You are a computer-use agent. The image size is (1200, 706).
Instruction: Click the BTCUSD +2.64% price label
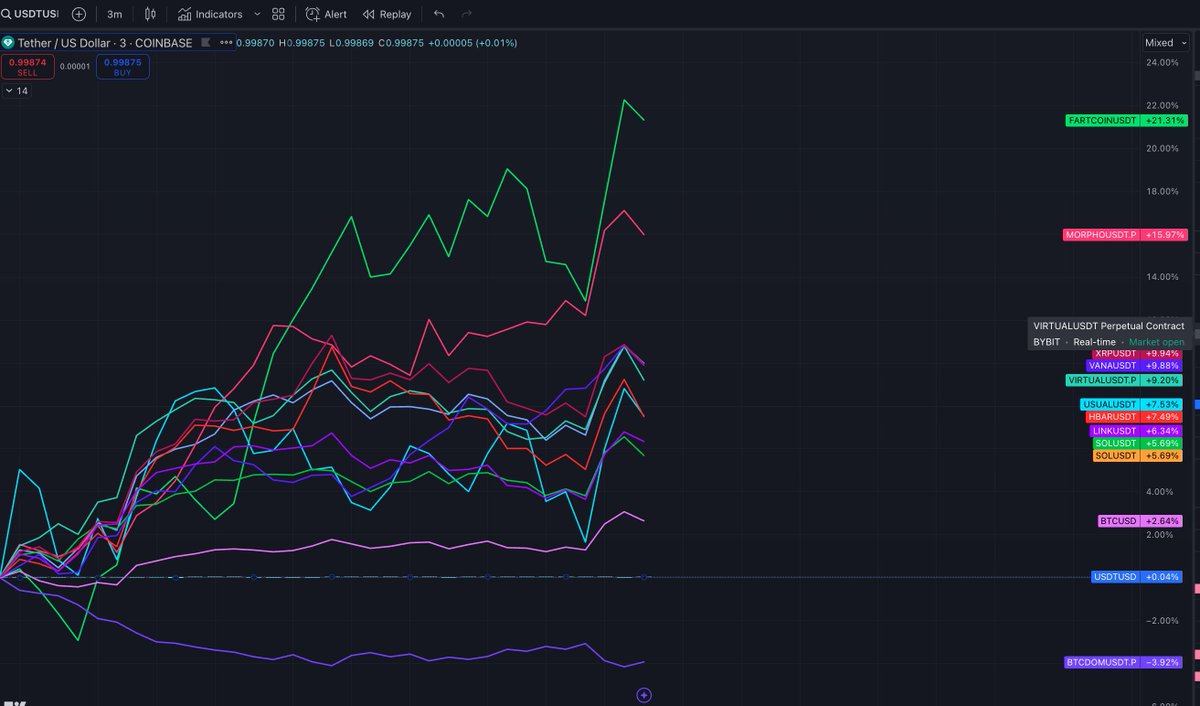click(x=1141, y=521)
